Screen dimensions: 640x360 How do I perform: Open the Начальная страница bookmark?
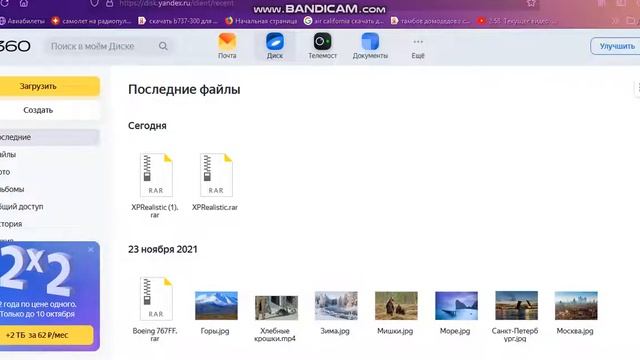261,21
